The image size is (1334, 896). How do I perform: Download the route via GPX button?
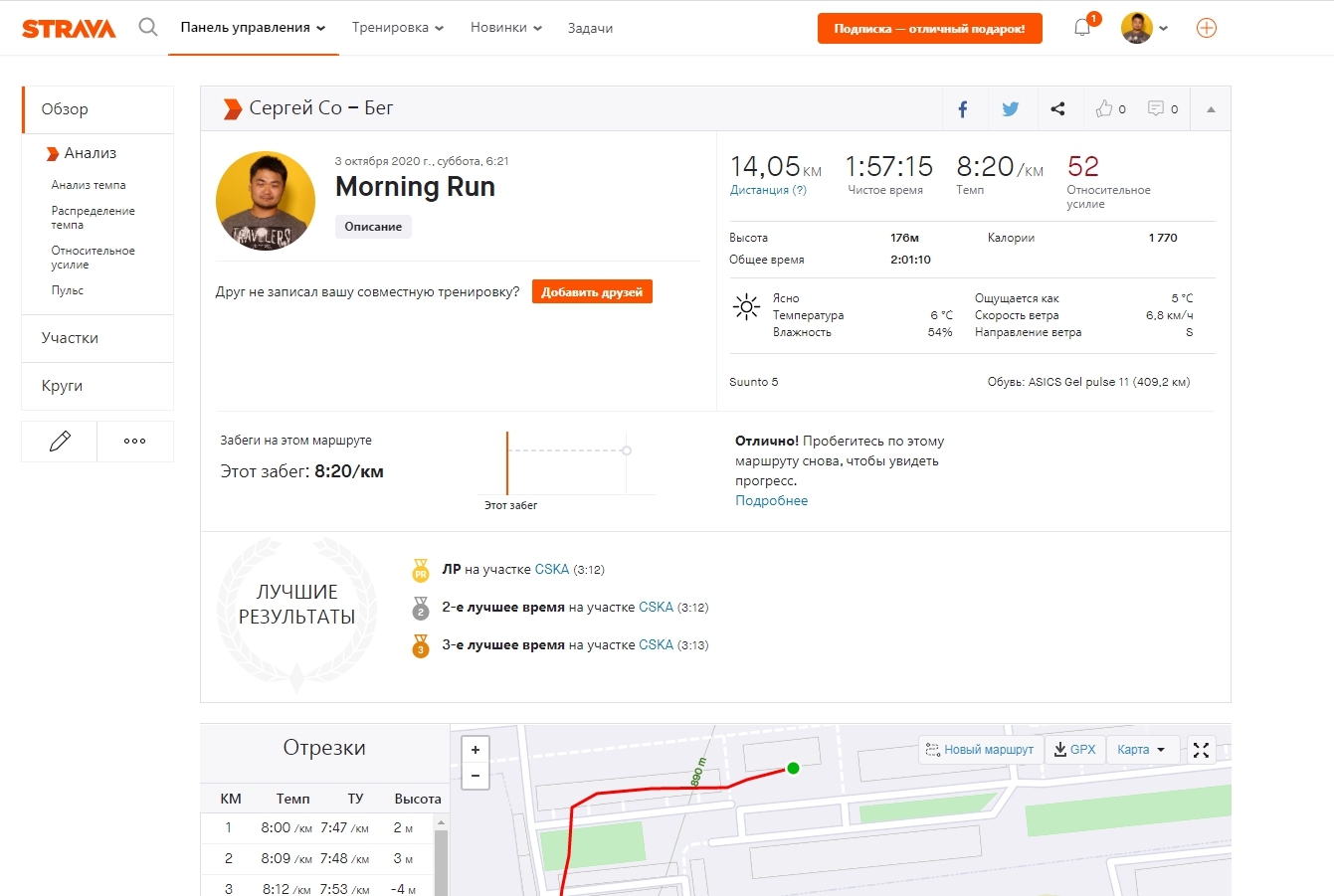click(1074, 750)
